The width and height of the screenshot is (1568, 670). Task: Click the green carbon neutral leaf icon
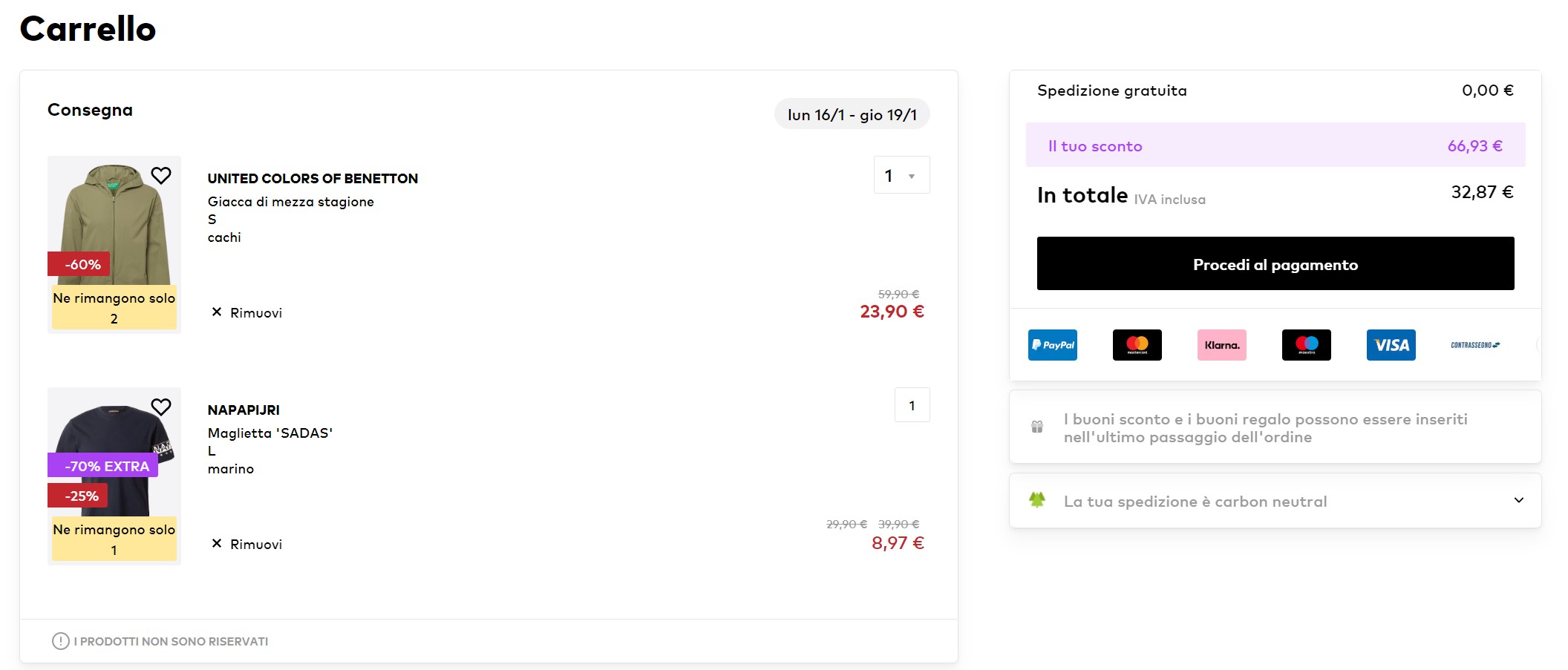coord(1037,500)
